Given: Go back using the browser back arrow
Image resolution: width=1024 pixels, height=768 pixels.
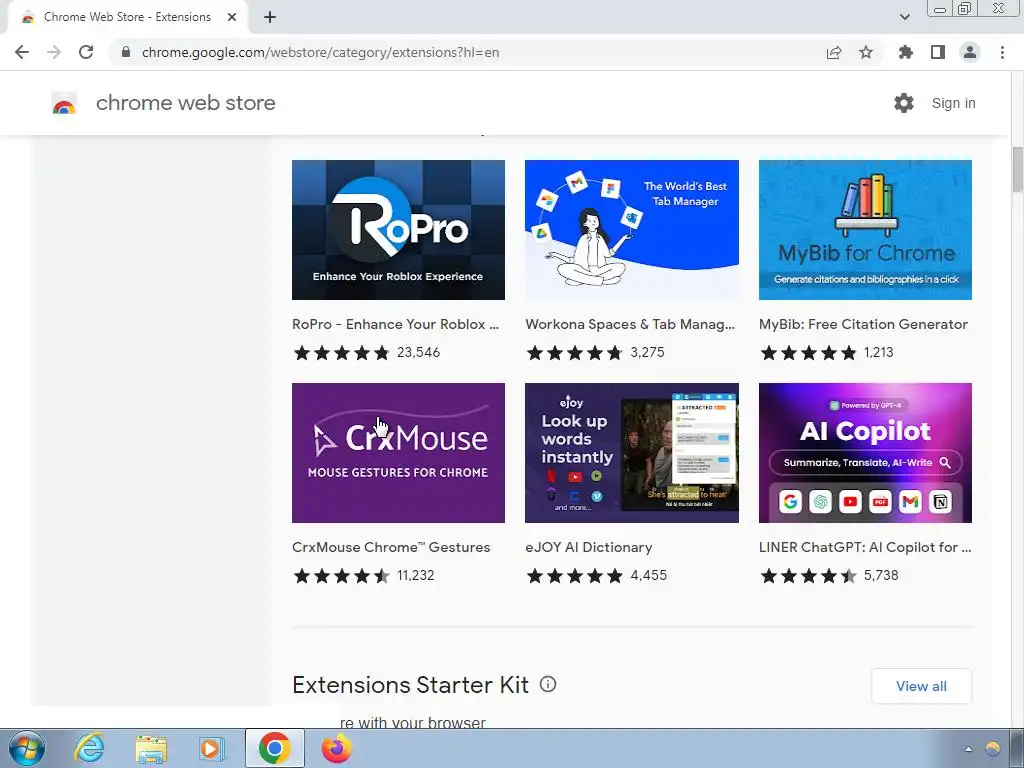Looking at the screenshot, I should [x=22, y=52].
